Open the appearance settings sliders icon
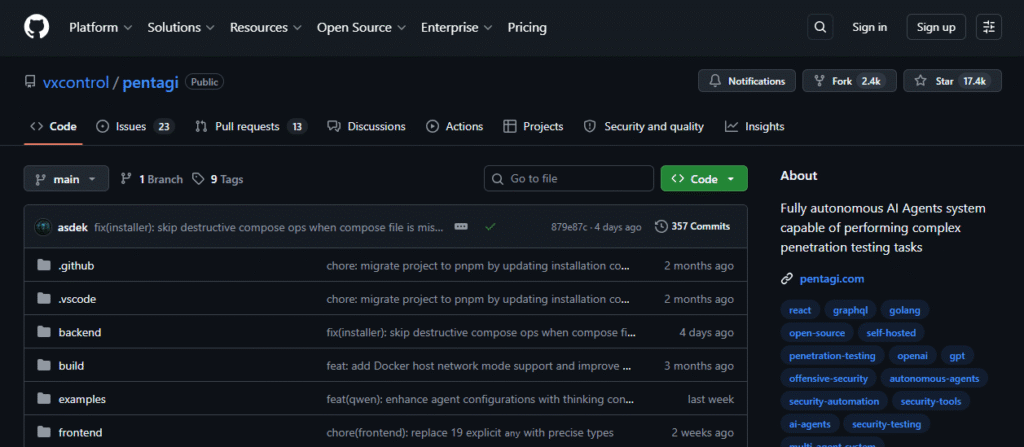This screenshot has width=1024, height=447. [x=989, y=27]
